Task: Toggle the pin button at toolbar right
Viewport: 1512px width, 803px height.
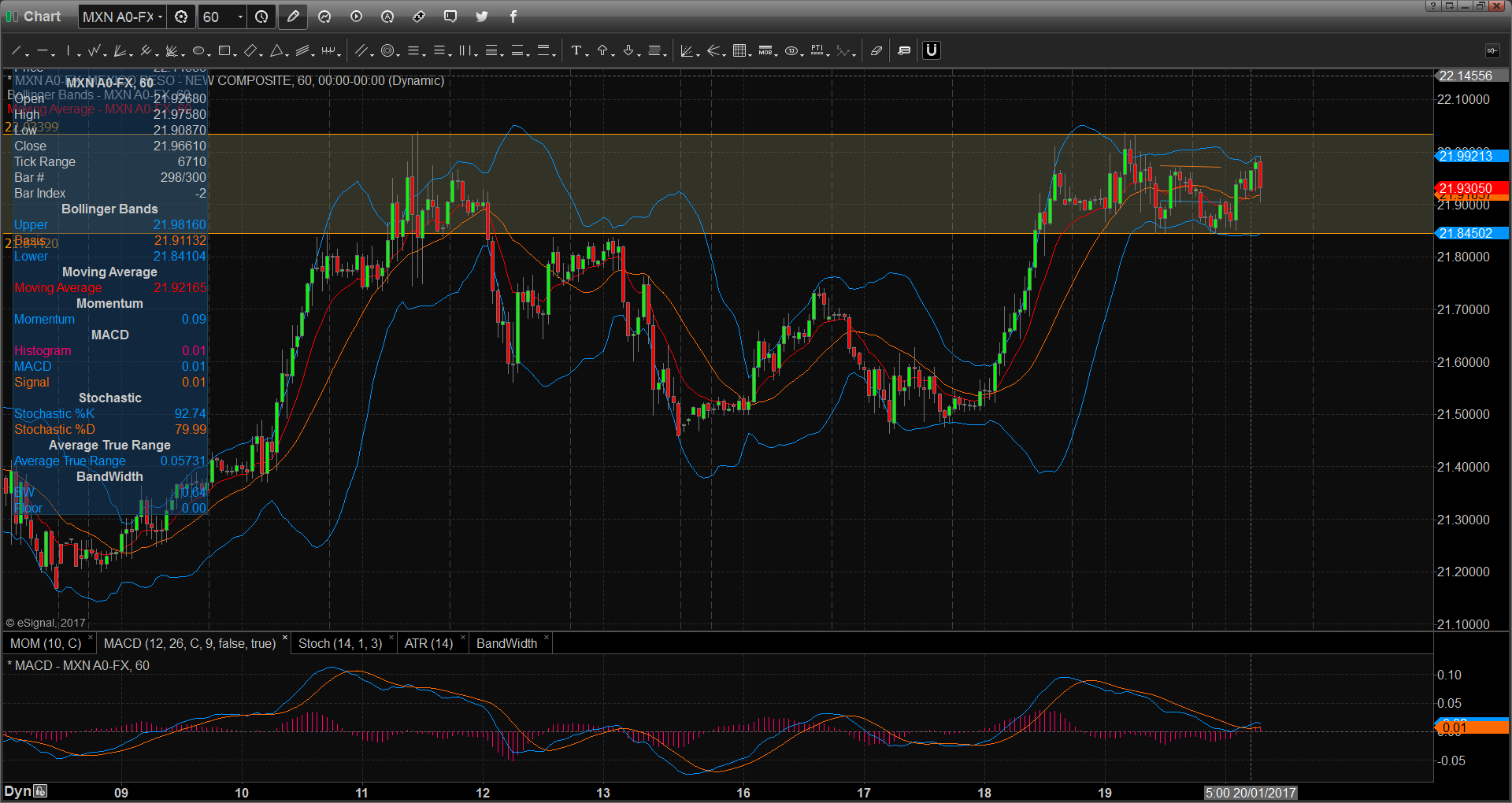Action: point(1492,51)
